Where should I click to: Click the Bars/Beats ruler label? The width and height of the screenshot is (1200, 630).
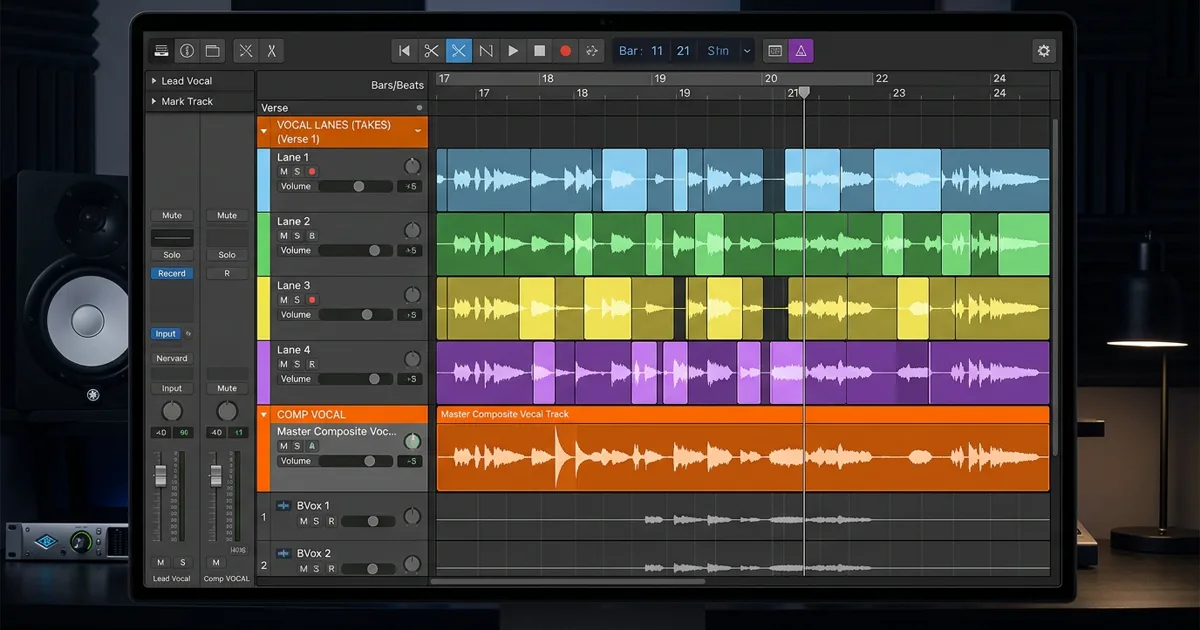[397, 85]
